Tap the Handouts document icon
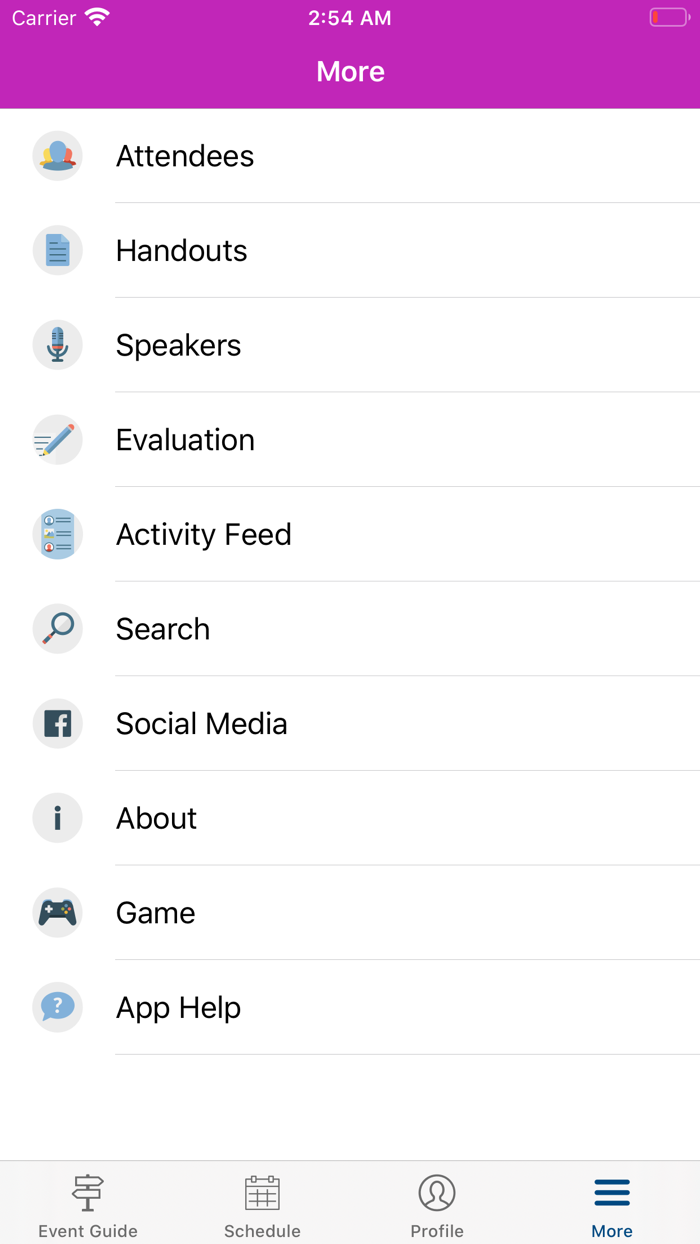 point(57,250)
